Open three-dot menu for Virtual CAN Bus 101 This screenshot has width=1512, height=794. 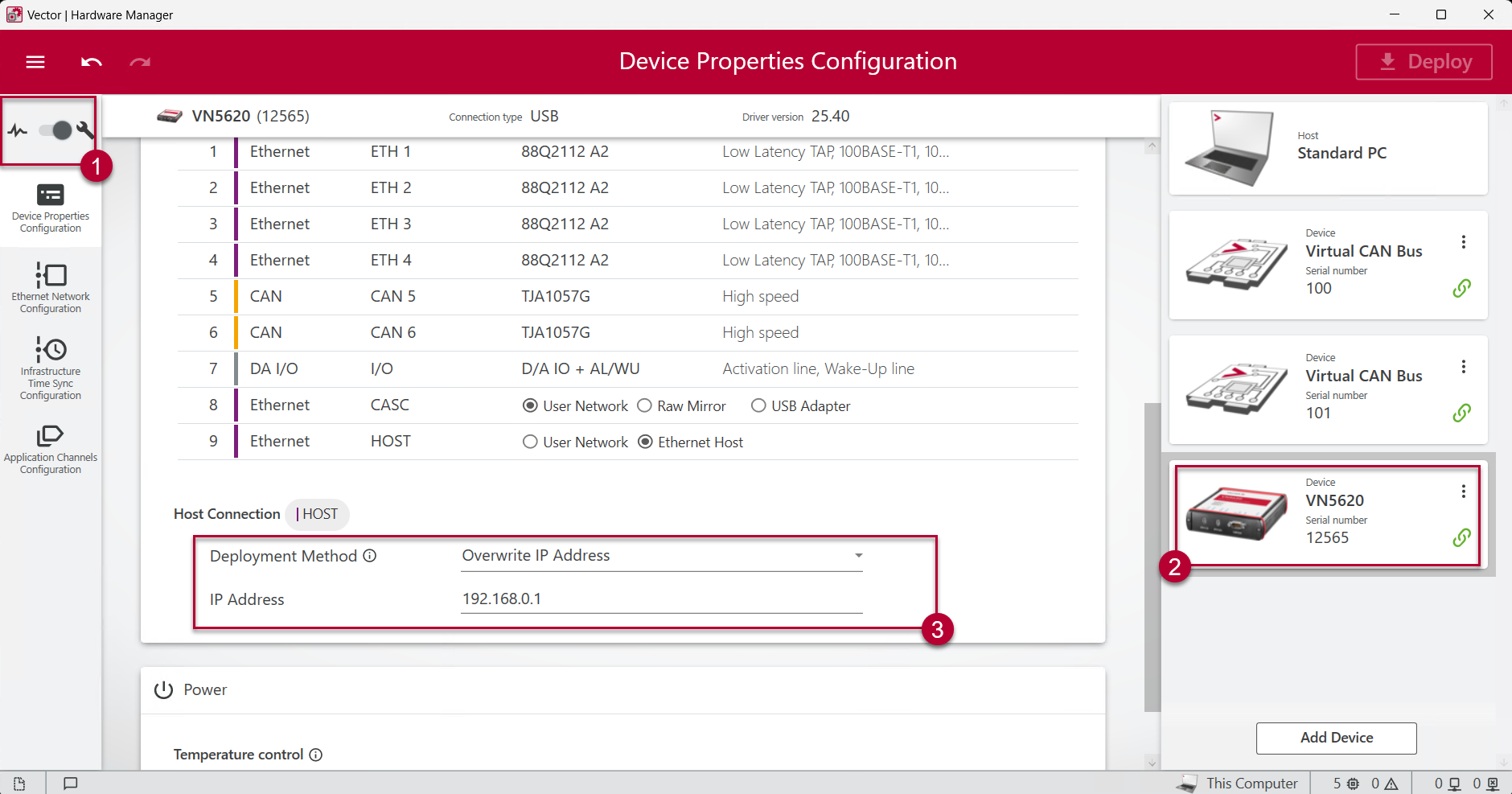(1463, 367)
